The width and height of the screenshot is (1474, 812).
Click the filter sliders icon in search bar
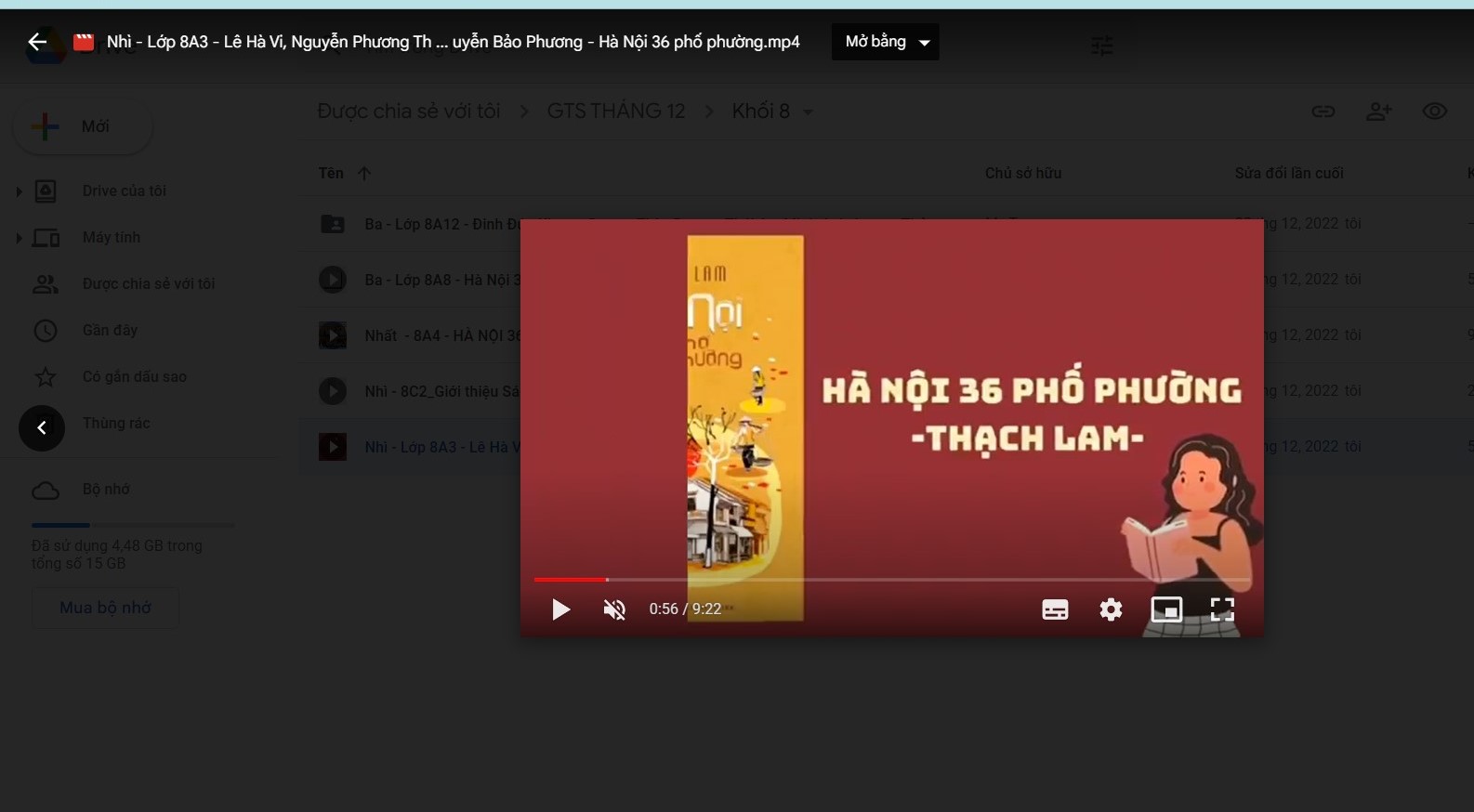(x=1102, y=45)
